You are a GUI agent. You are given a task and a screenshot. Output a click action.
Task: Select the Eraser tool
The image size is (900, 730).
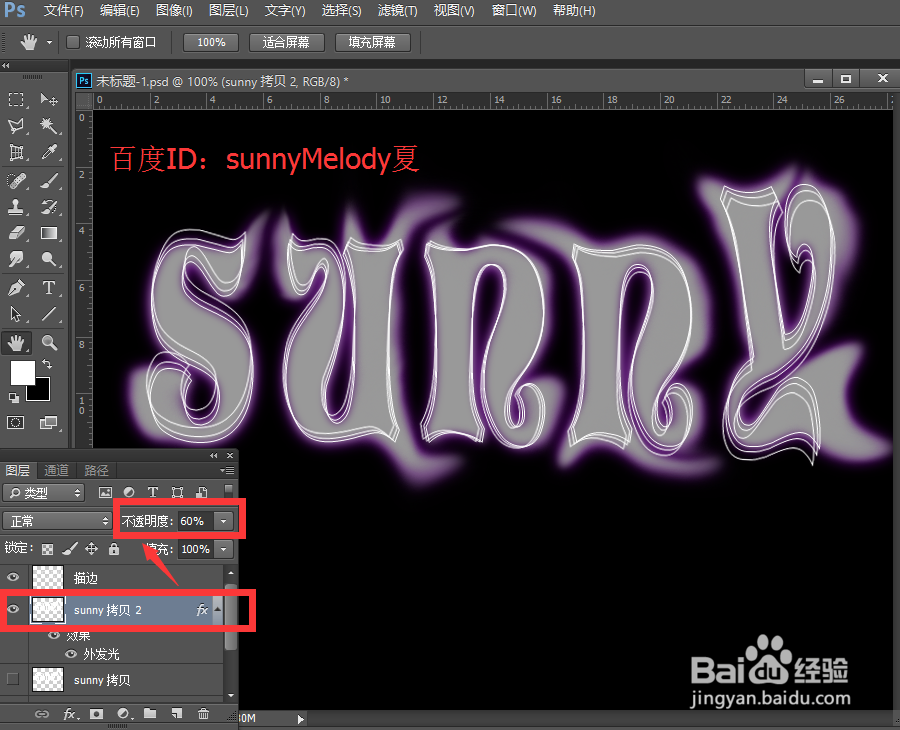16,233
